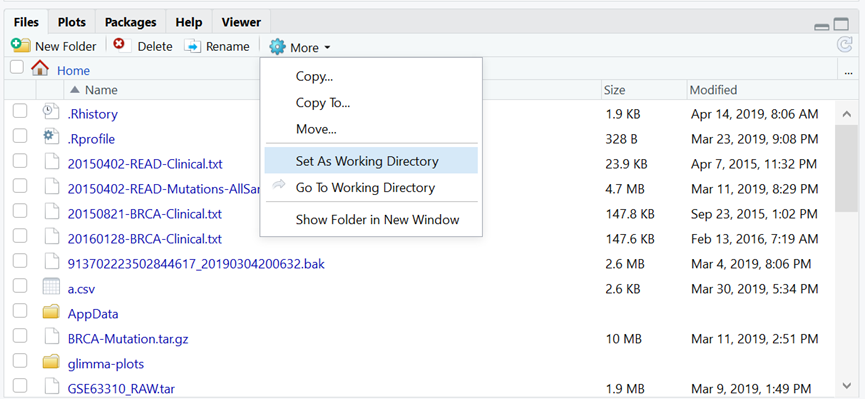Screen dimensions: 865x399
Task: Click the minimize pane icon
Action: click(822, 26)
